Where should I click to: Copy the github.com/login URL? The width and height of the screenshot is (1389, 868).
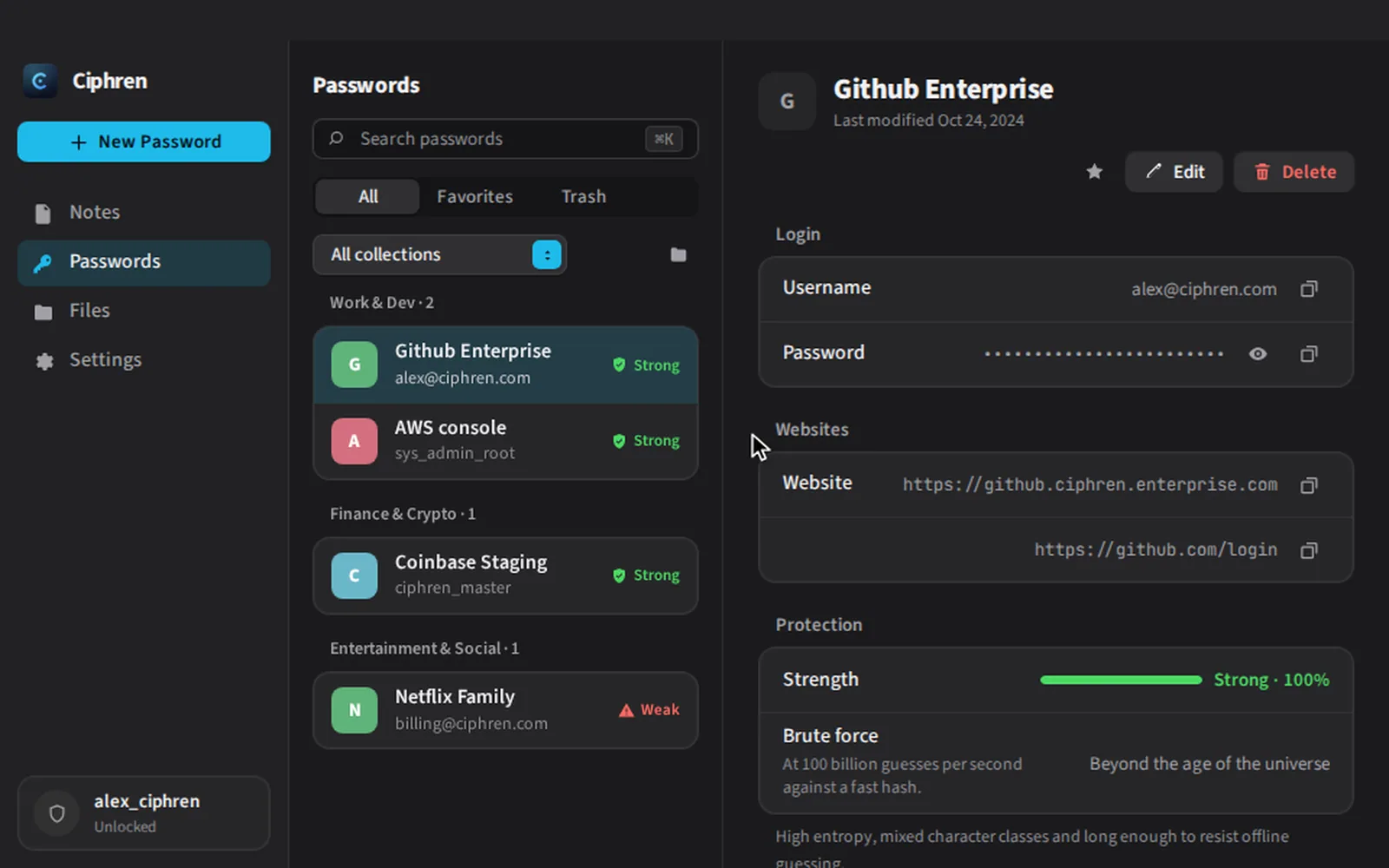click(1308, 550)
